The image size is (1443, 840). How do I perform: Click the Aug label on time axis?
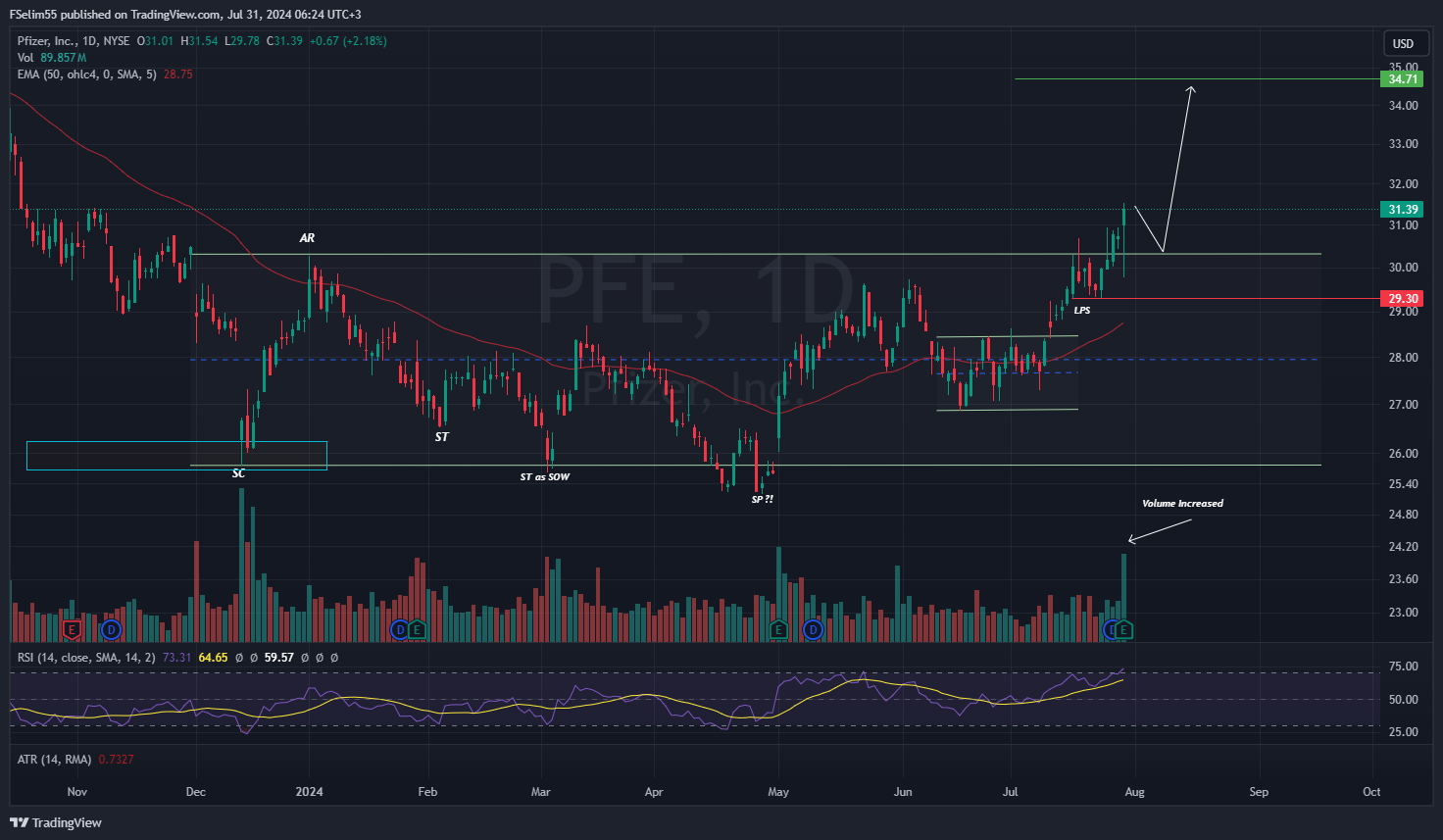[1134, 792]
